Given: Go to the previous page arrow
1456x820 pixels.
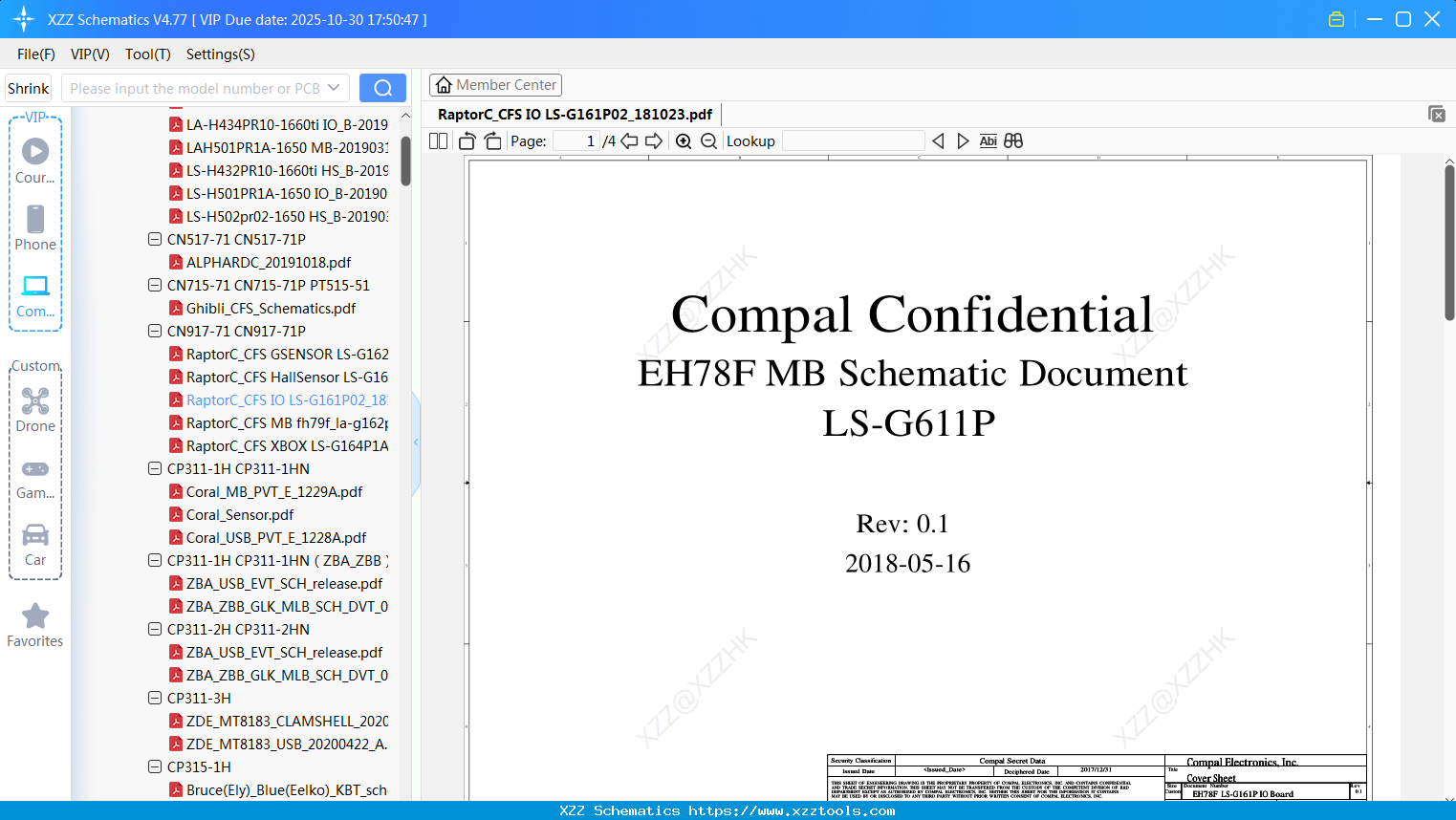Looking at the screenshot, I should coord(629,140).
